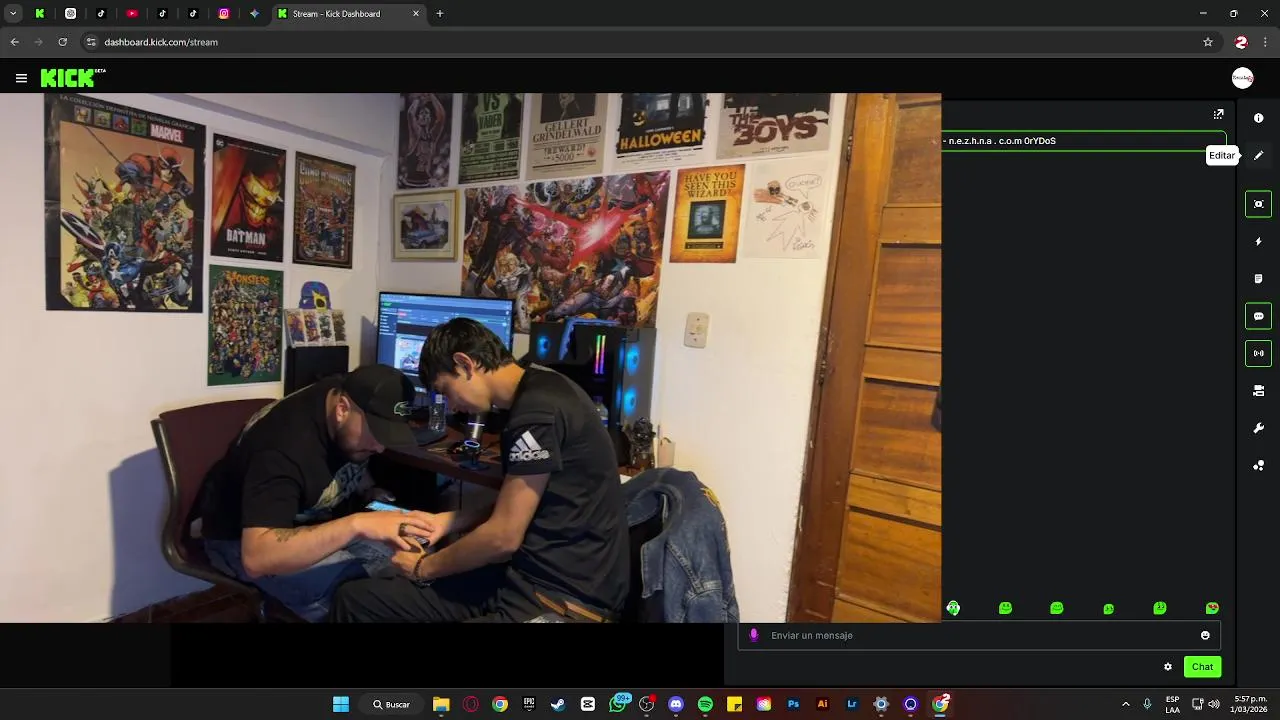The height and width of the screenshot is (720, 1280).
Task: Open a new browser tab
Action: [x=439, y=14]
